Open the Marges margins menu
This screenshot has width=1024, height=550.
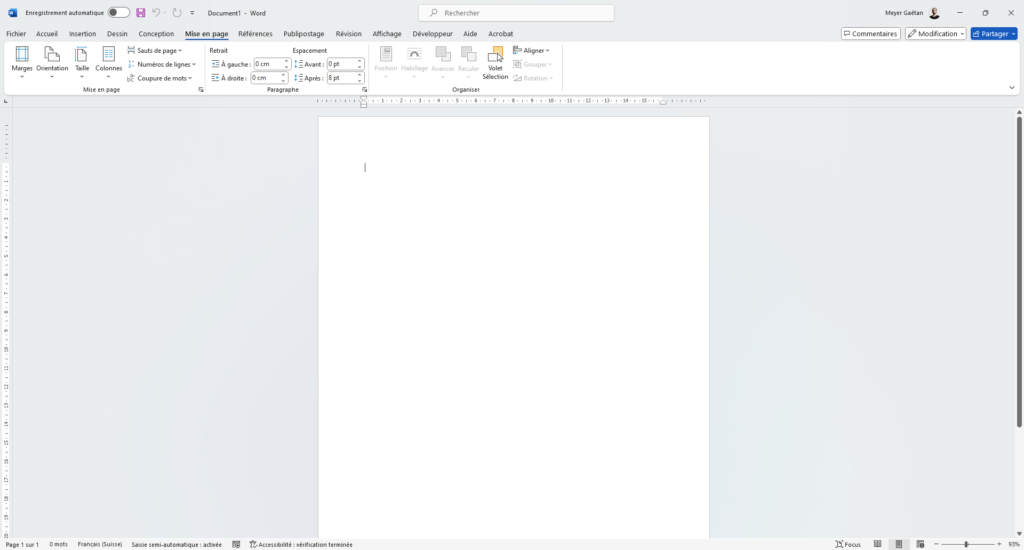[x=22, y=63]
